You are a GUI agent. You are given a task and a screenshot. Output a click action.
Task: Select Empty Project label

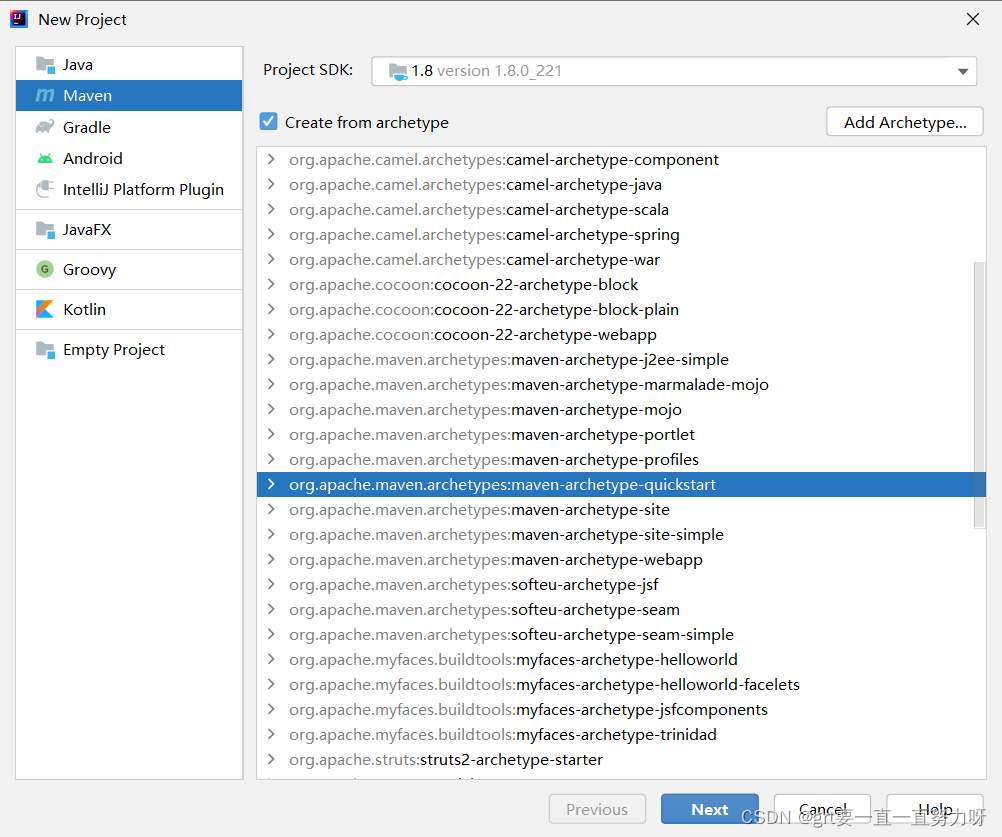tap(114, 349)
